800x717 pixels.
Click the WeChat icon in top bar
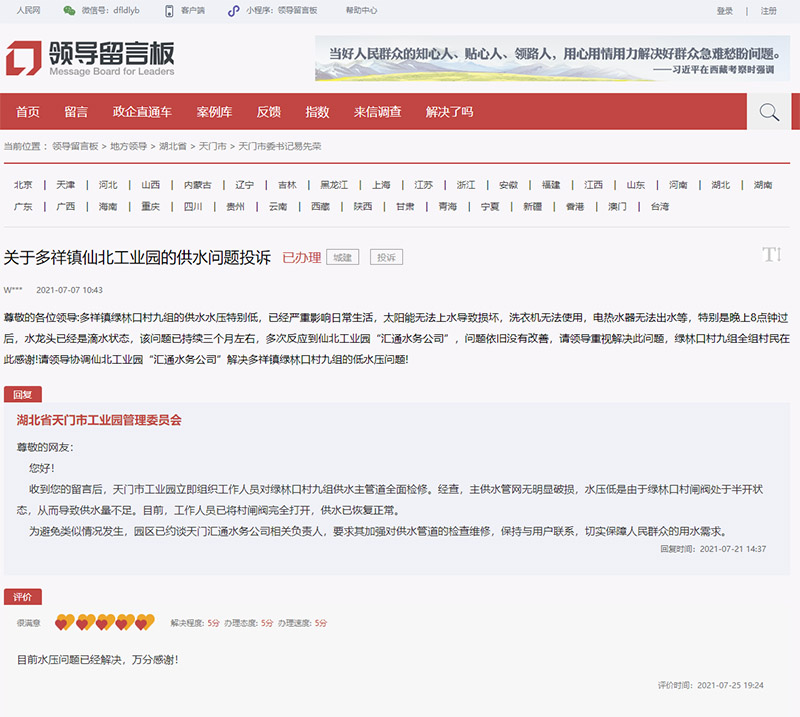click(x=69, y=11)
